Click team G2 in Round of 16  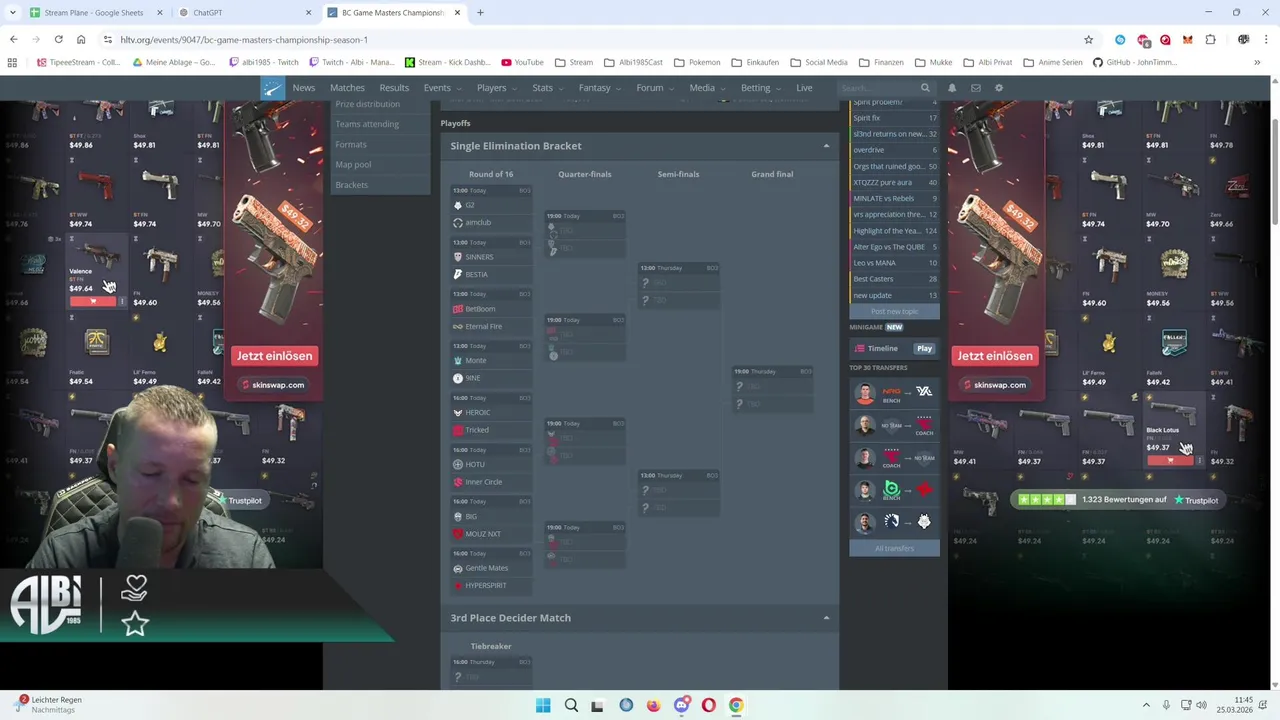469,205
